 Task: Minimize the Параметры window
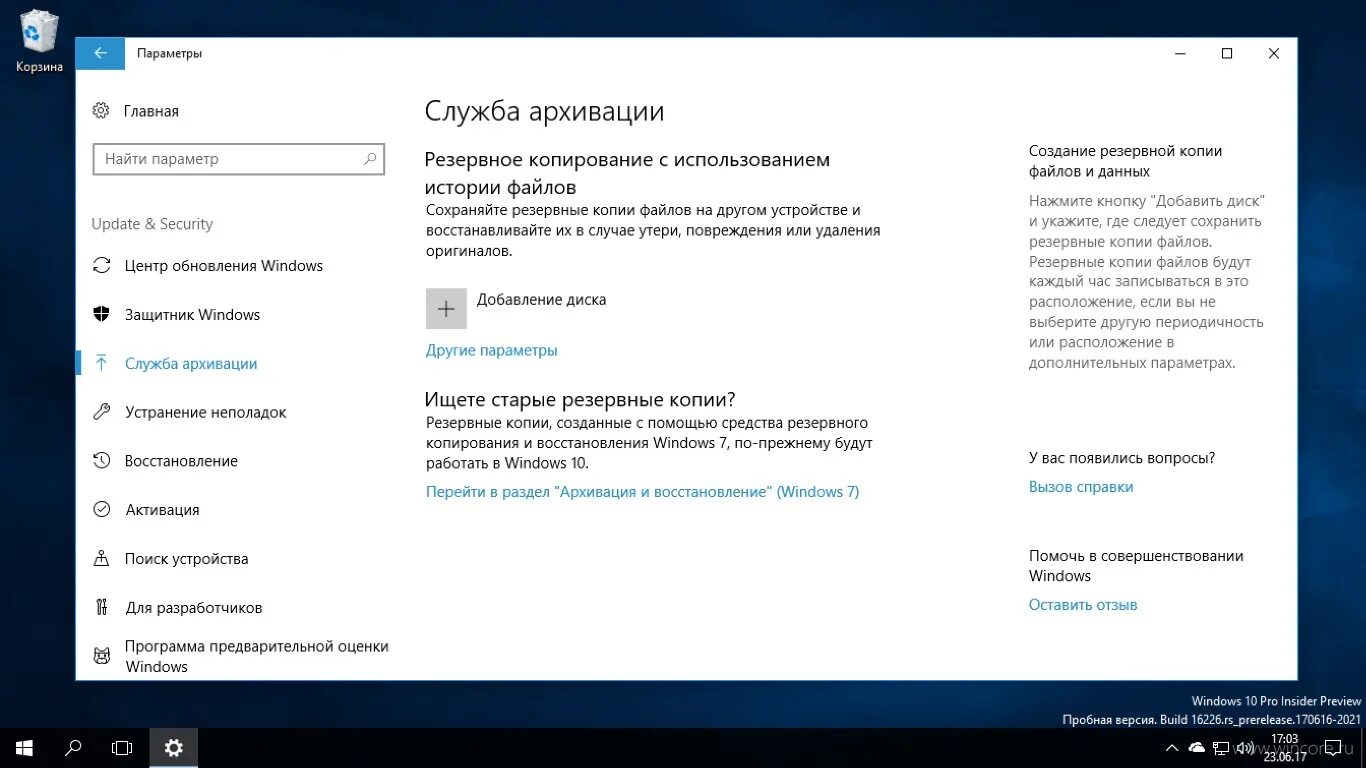[1180, 54]
